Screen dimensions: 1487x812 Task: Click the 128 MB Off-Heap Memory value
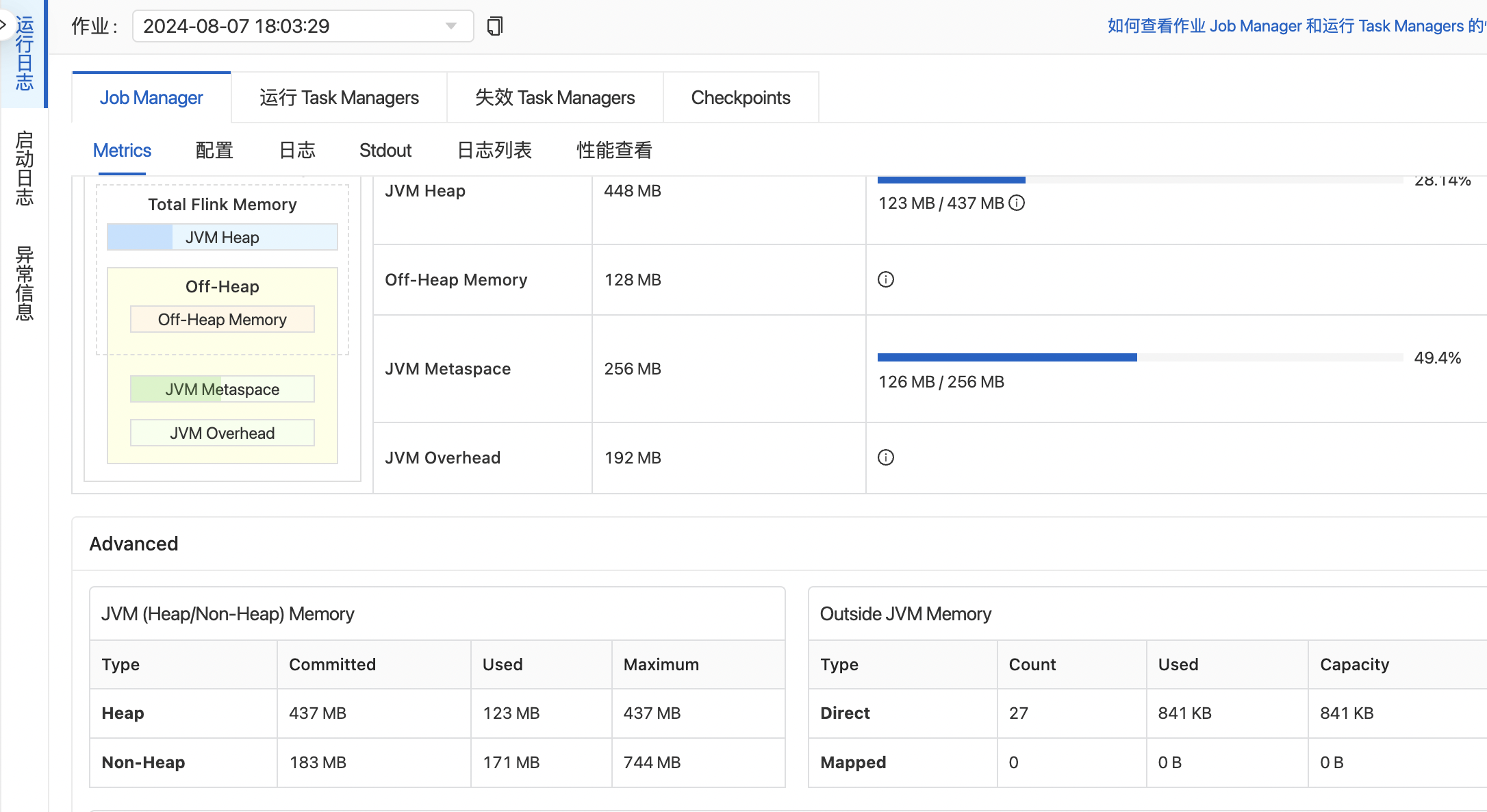(x=633, y=279)
